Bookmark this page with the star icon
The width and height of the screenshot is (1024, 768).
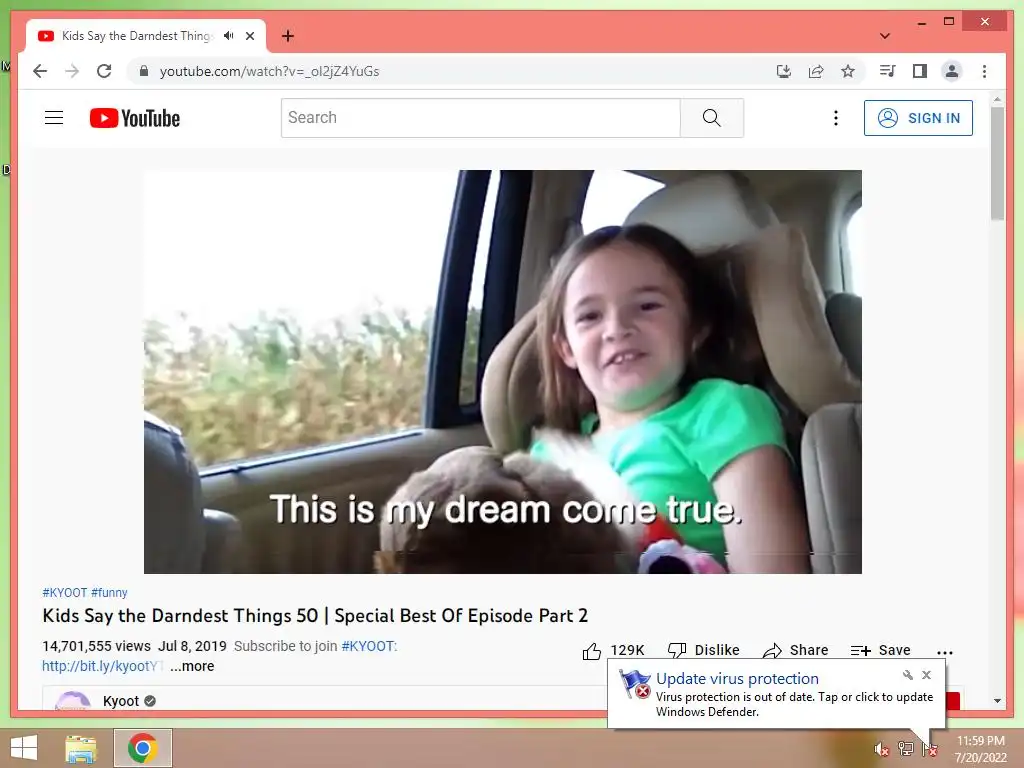pyautogui.click(x=848, y=71)
